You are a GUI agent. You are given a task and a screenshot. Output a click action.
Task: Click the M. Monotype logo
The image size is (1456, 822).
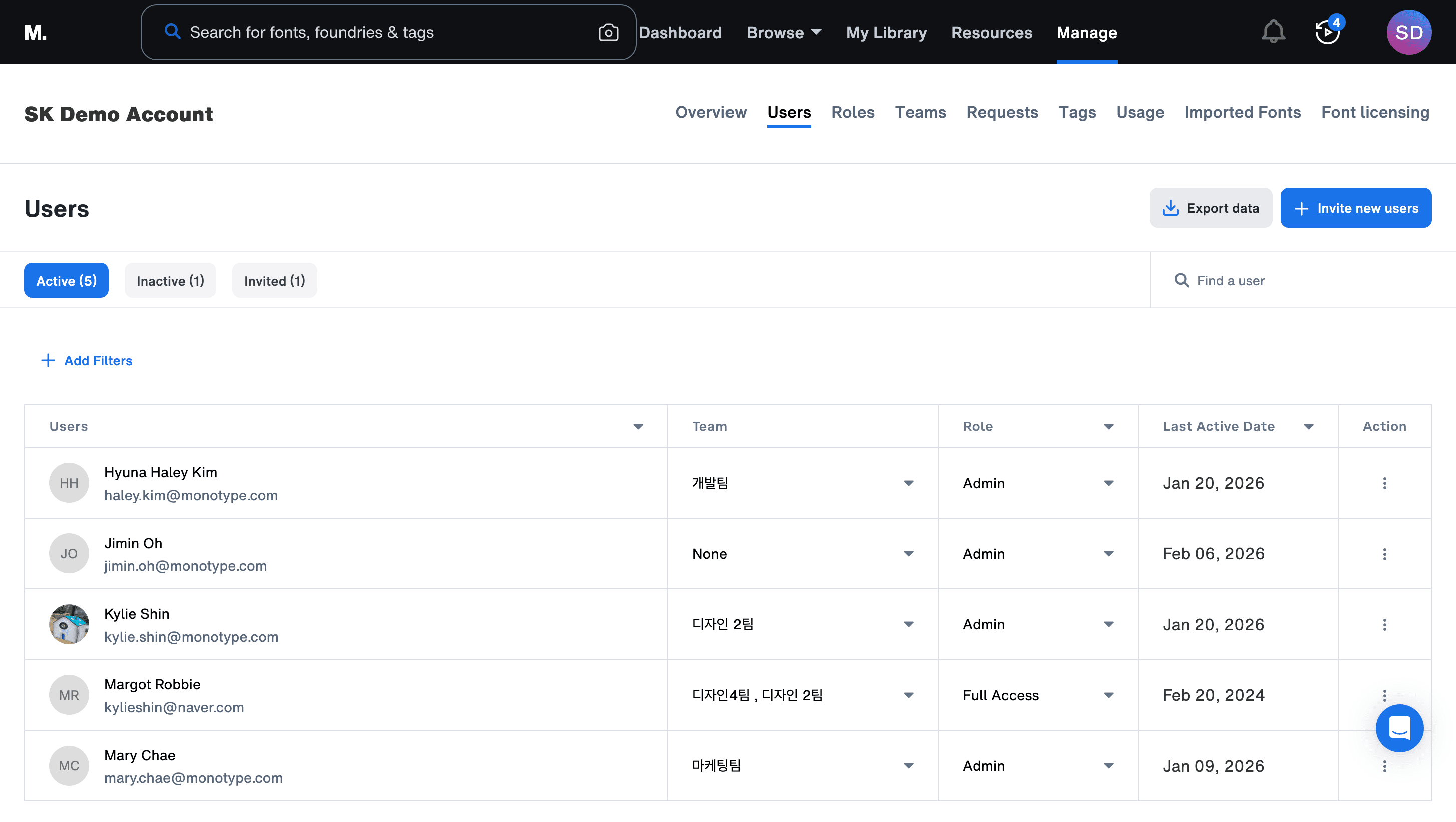(35, 32)
